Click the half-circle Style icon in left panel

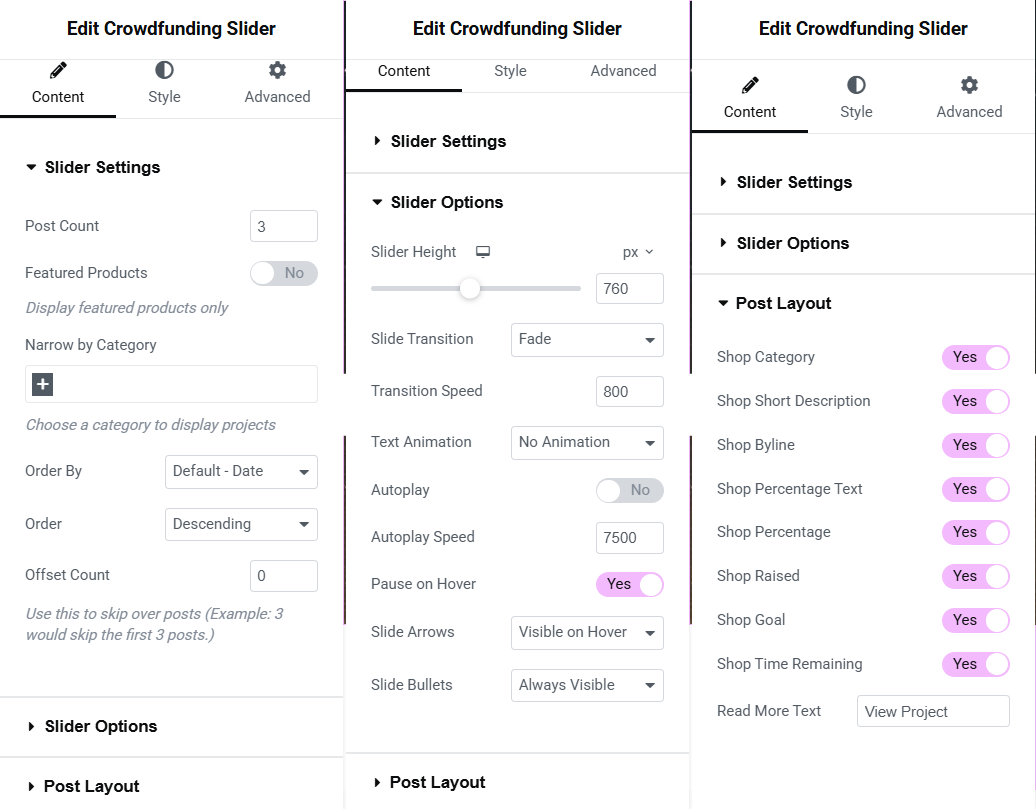(x=164, y=70)
